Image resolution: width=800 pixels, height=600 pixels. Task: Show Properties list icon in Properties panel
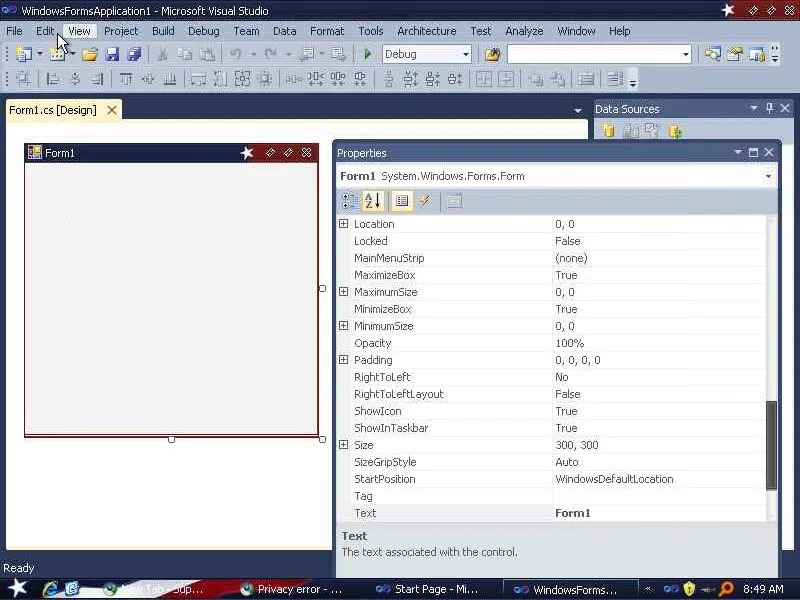pos(402,201)
